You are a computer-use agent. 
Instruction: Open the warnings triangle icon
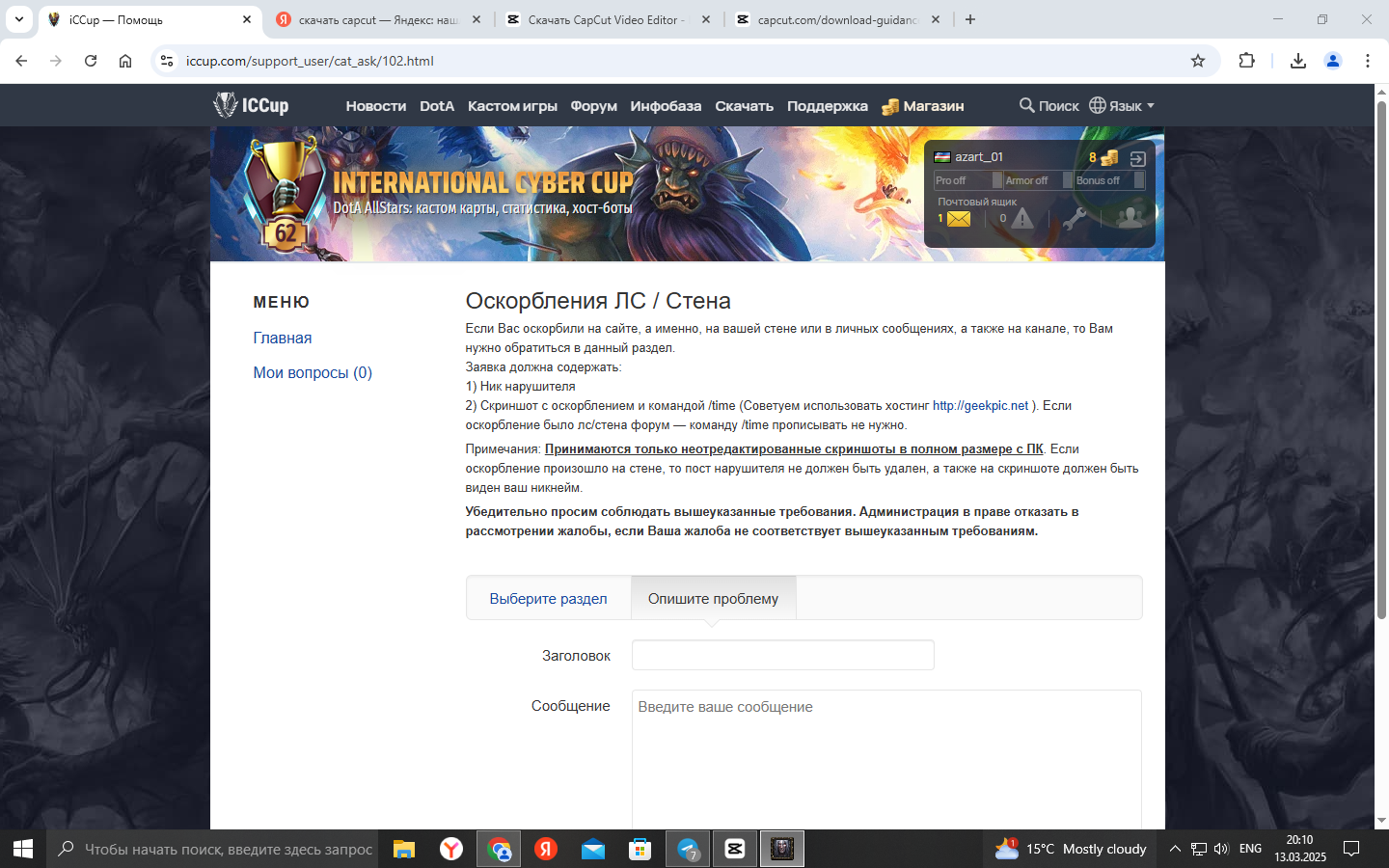click(1022, 218)
